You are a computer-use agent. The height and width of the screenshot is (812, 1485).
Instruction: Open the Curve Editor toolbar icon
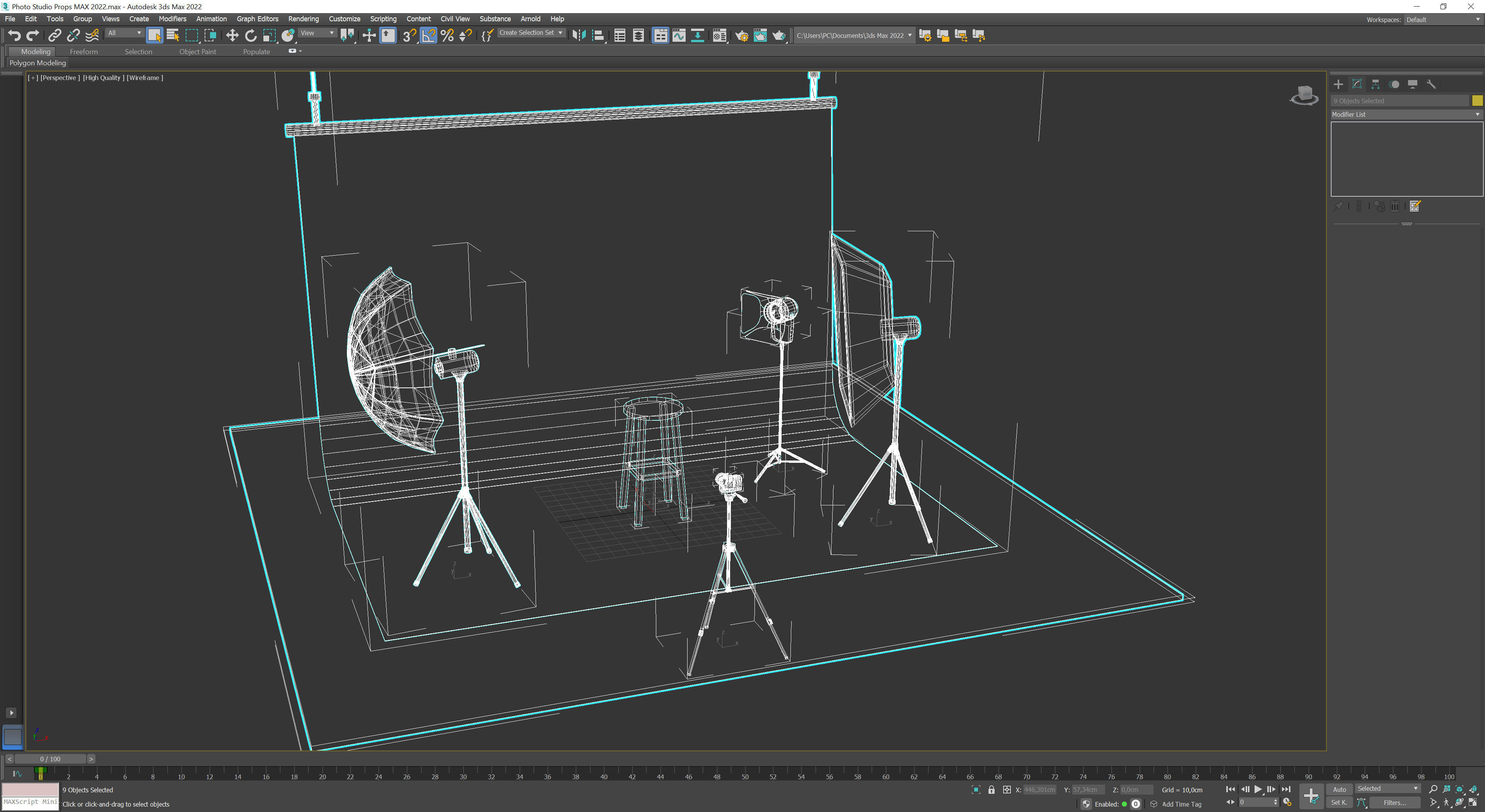click(x=679, y=36)
